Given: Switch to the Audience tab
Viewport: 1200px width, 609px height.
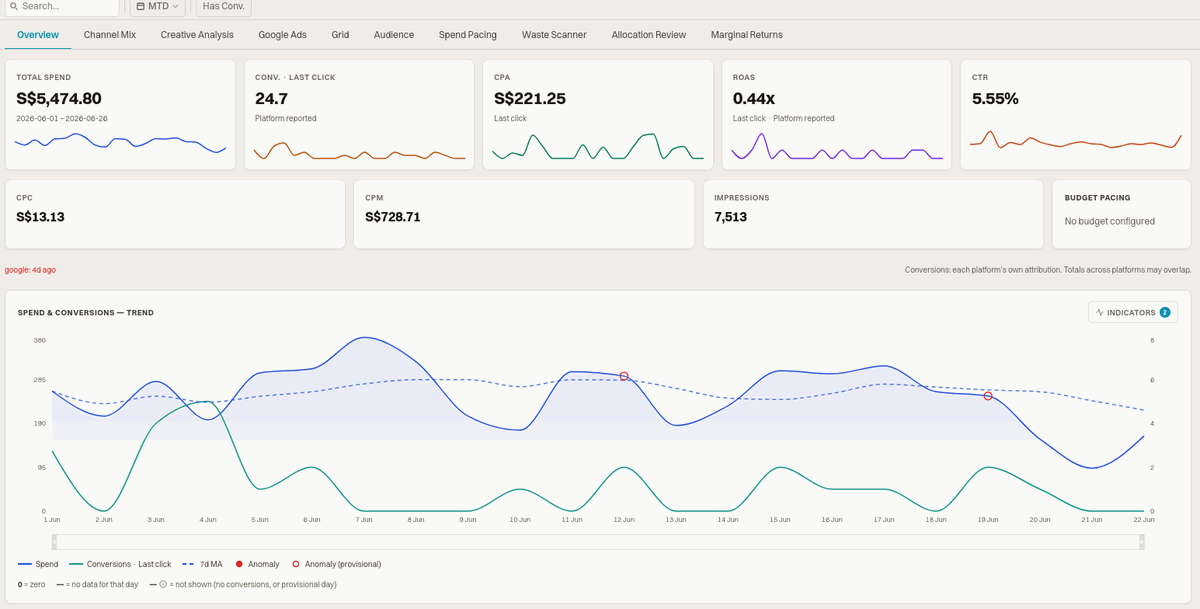Looking at the screenshot, I should [x=394, y=35].
